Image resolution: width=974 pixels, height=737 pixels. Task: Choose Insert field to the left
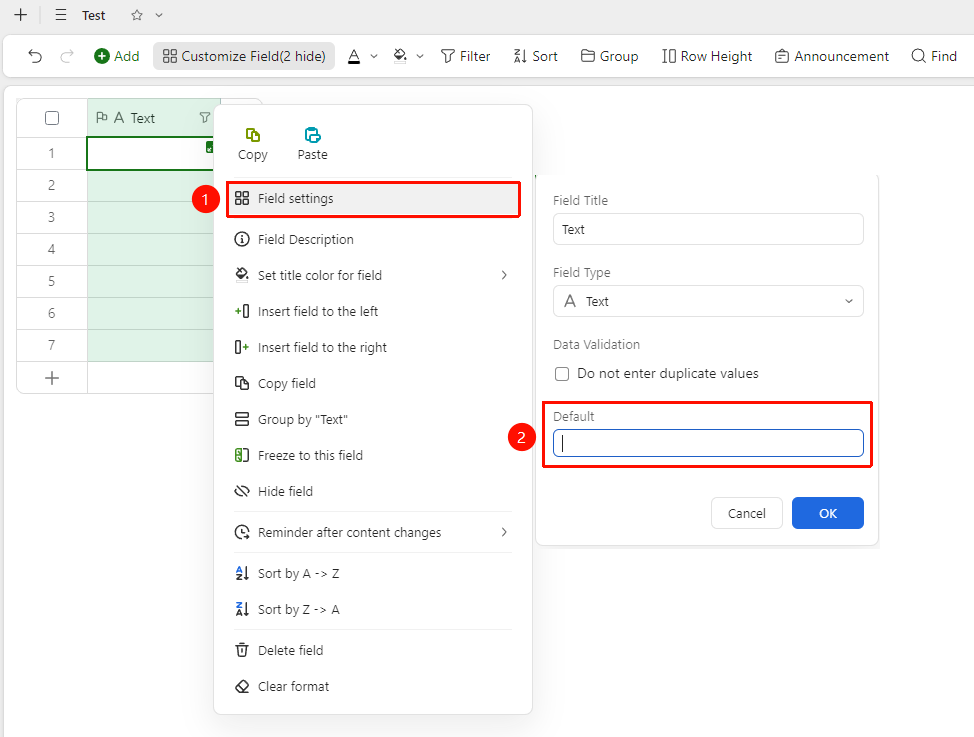[373, 311]
